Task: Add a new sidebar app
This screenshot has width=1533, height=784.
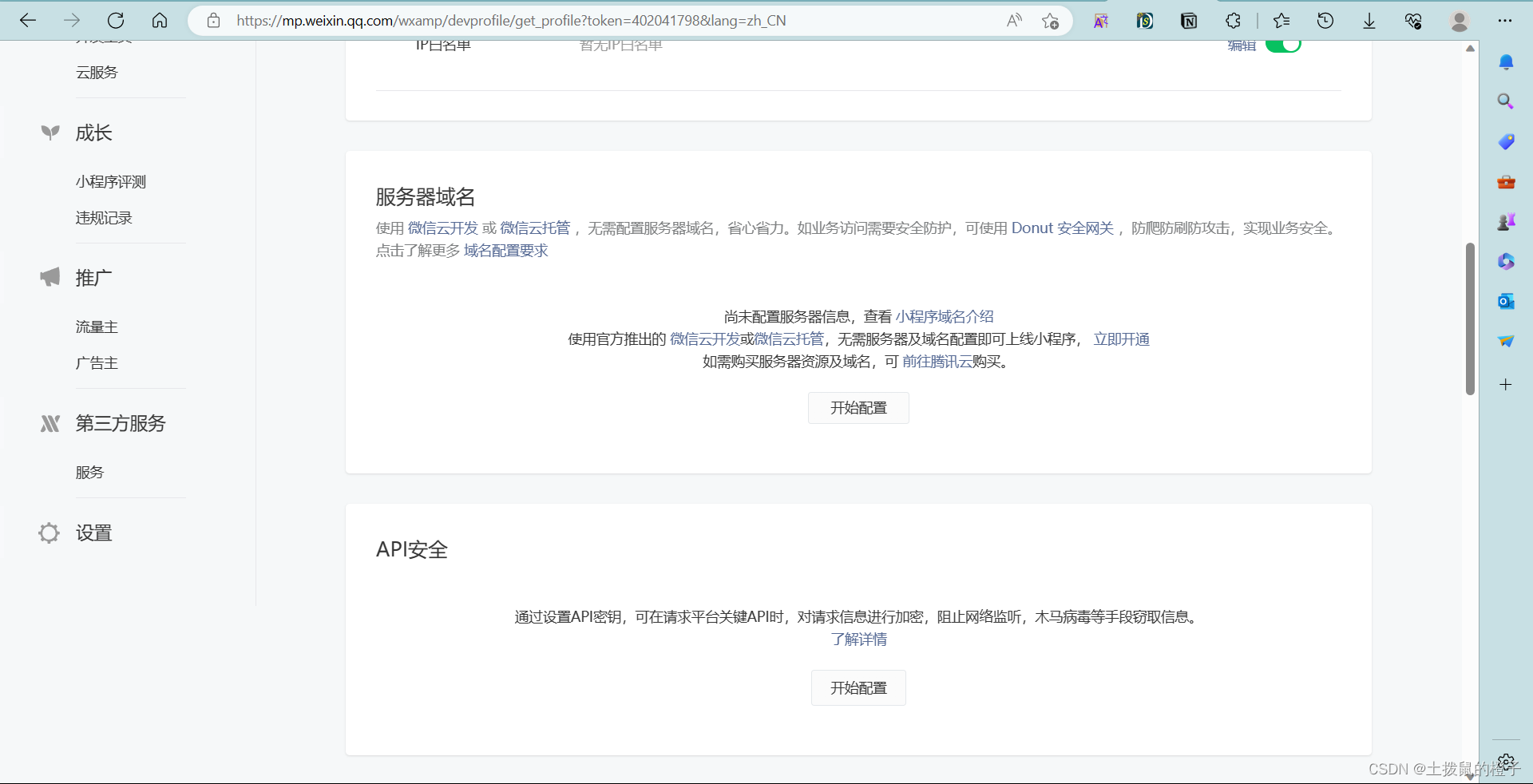Action: (1506, 384)
